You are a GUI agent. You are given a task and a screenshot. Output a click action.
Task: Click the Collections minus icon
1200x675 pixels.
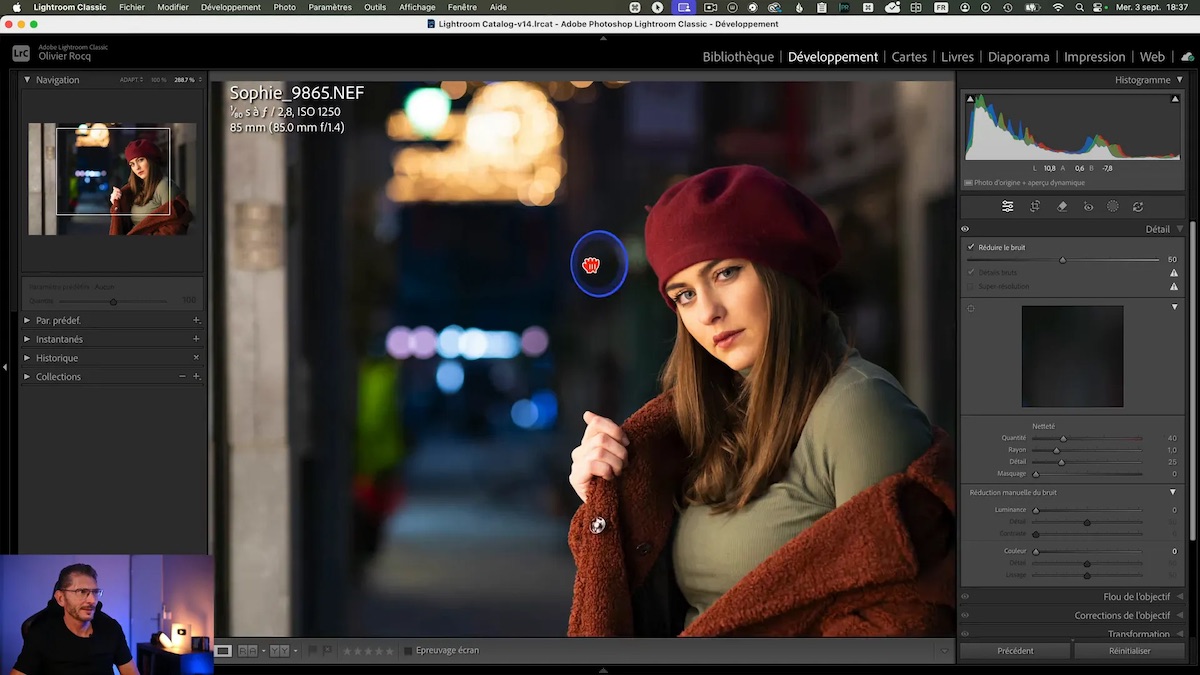click(x=182, y=377)
